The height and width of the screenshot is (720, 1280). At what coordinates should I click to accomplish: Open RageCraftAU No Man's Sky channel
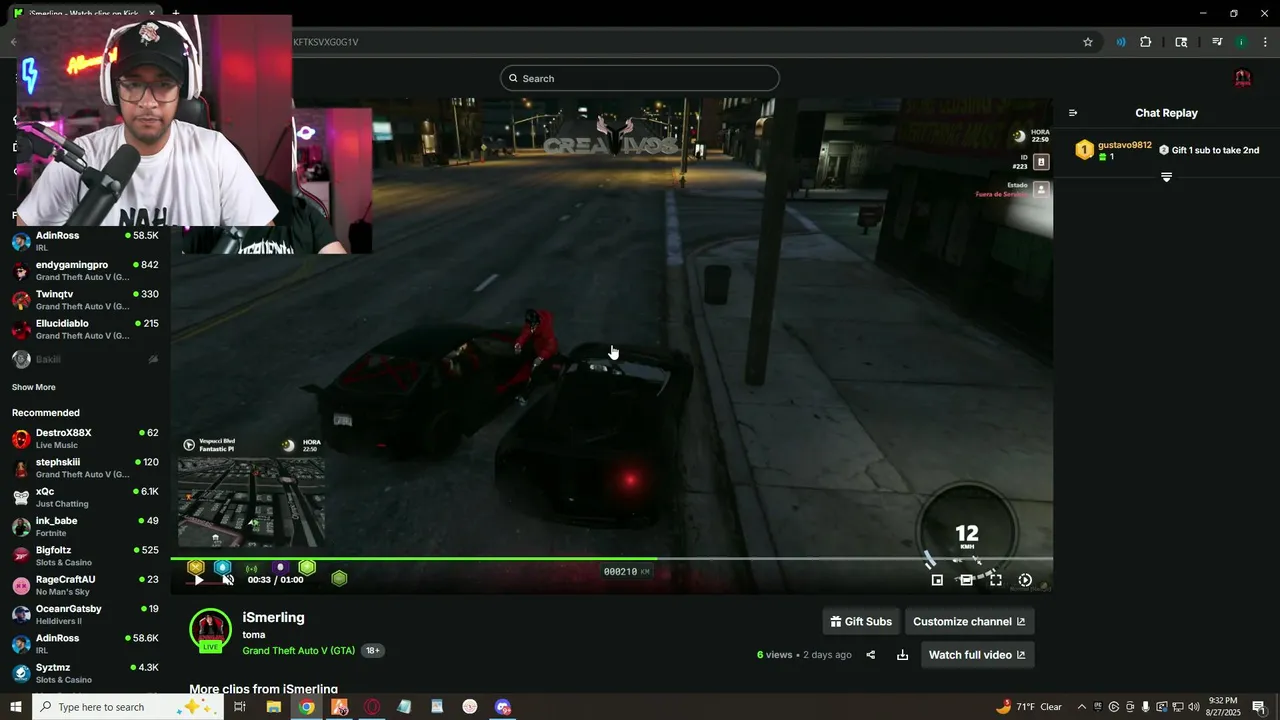tap(85, 585)
